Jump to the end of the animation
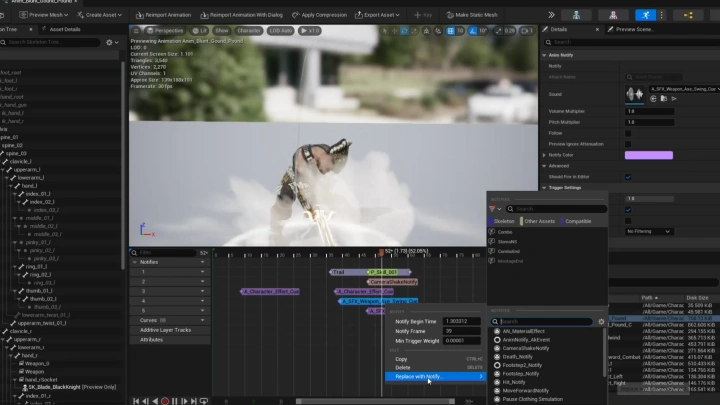720x405 pixels. click(x=194, y=401)
